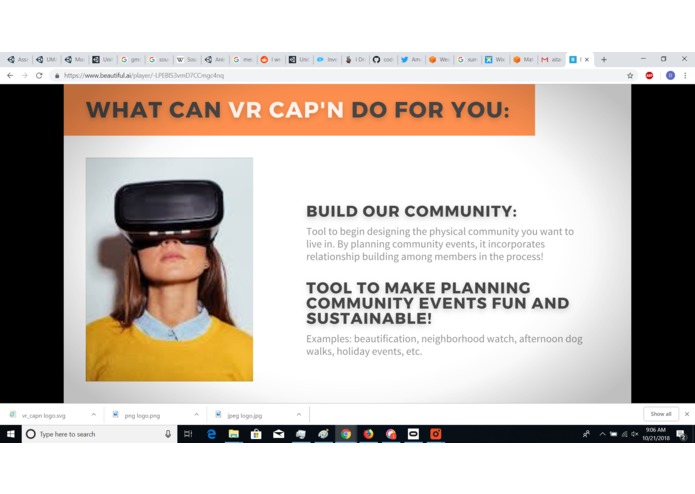Viewport: 695px width, 494px height.
Task: Open Task View on the taskbar
Action: (188, 434)
